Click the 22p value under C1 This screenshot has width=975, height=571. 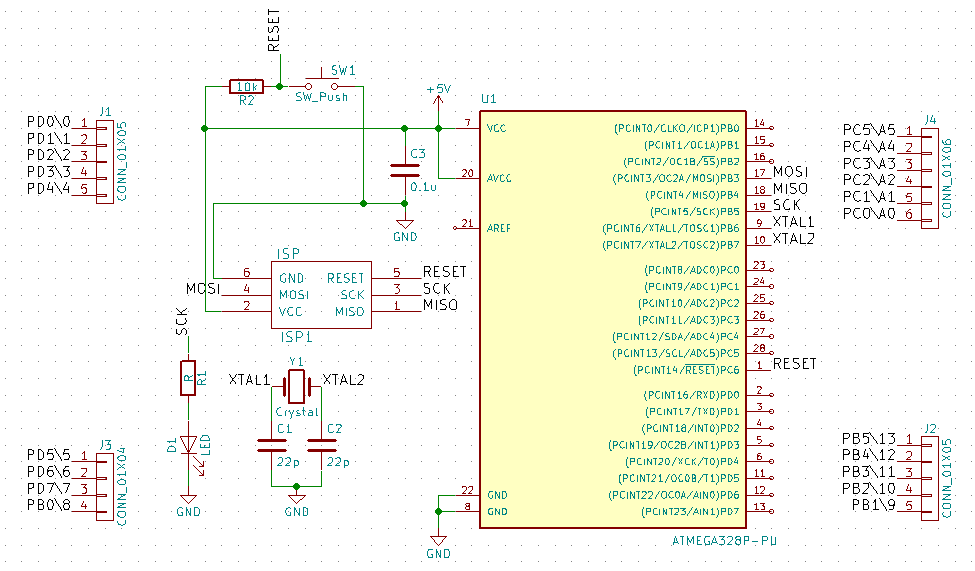point(288,462)
